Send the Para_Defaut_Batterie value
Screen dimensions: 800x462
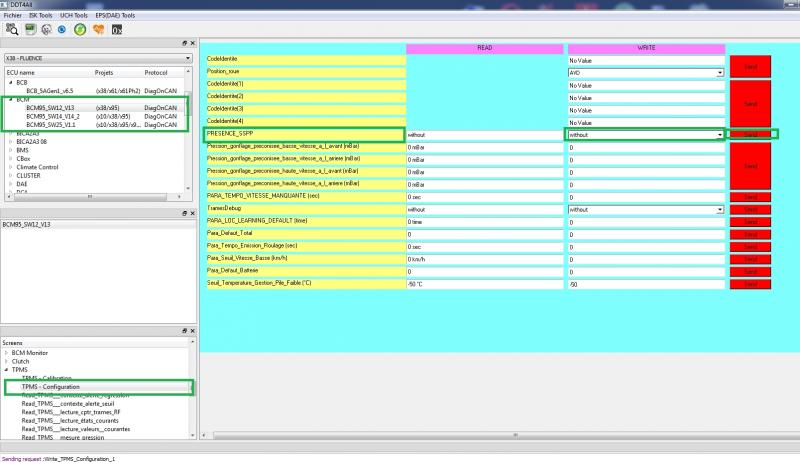point(750,272)
